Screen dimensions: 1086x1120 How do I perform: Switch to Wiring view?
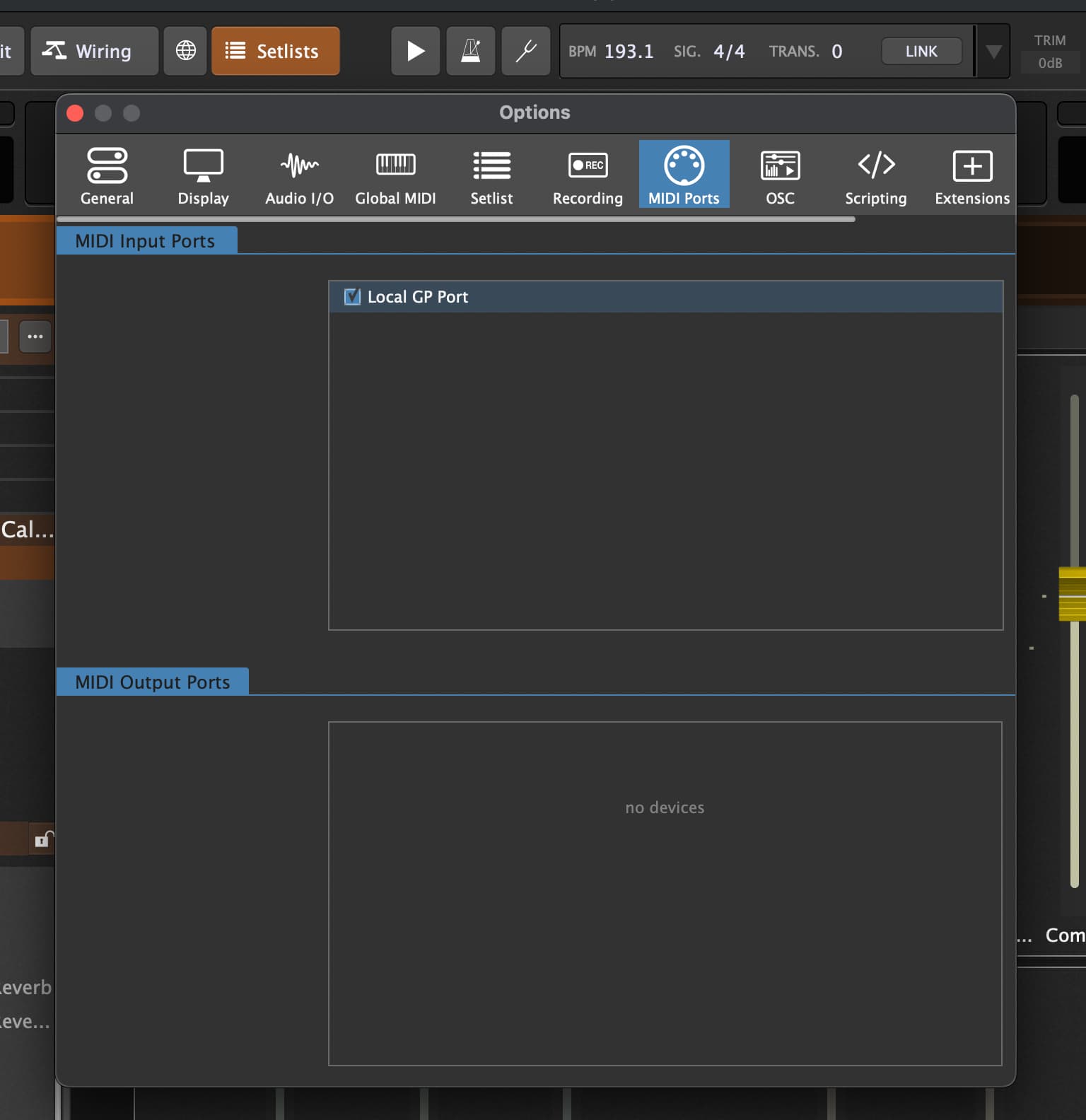[x=94, y=51]
